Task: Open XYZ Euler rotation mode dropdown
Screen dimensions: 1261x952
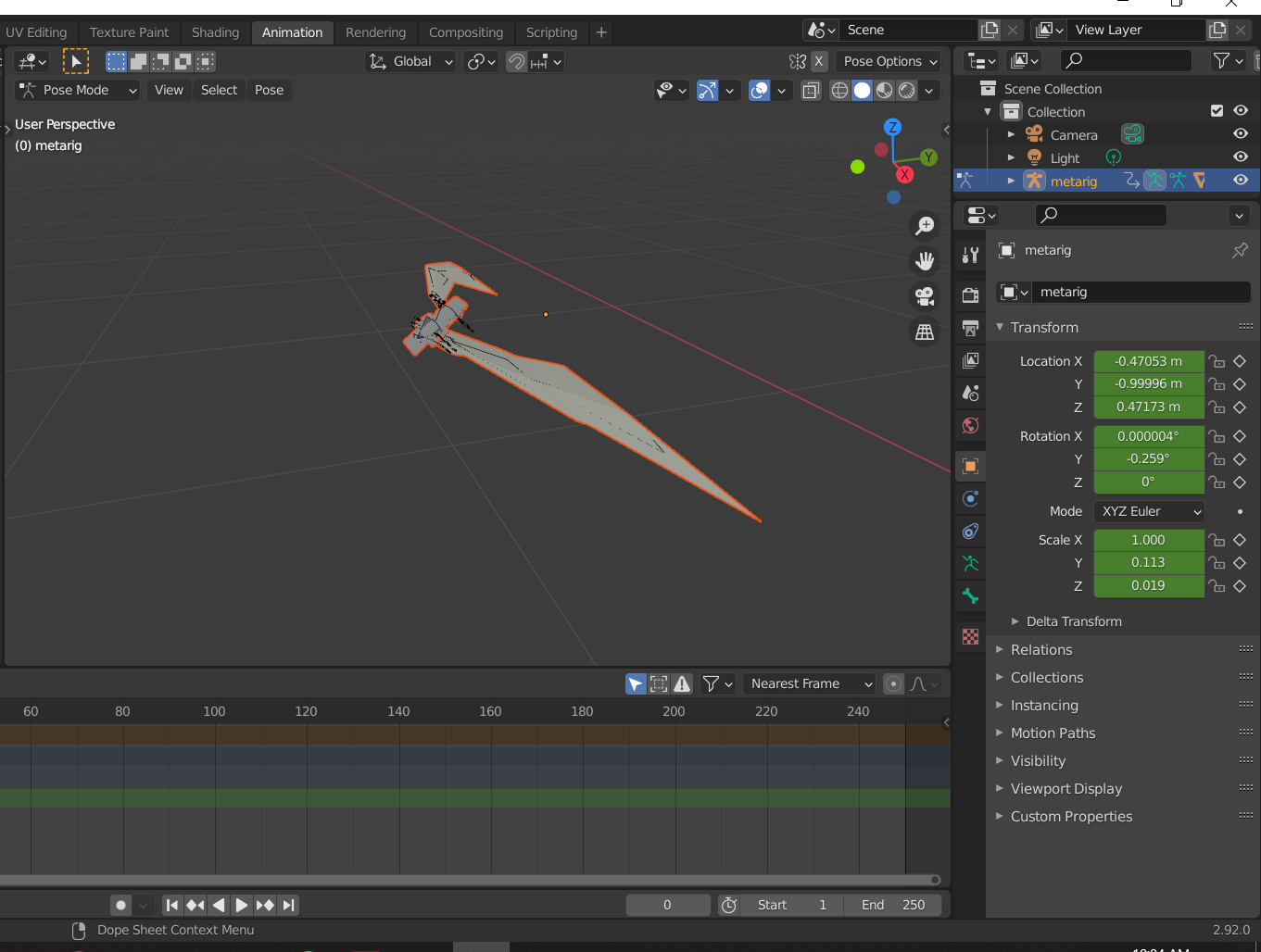Action: 1150,511
